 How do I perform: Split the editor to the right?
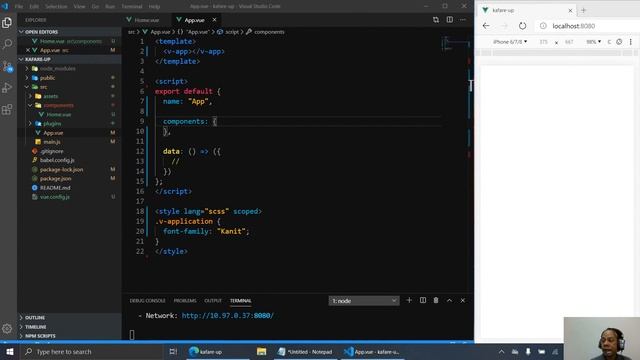[449, 20]
